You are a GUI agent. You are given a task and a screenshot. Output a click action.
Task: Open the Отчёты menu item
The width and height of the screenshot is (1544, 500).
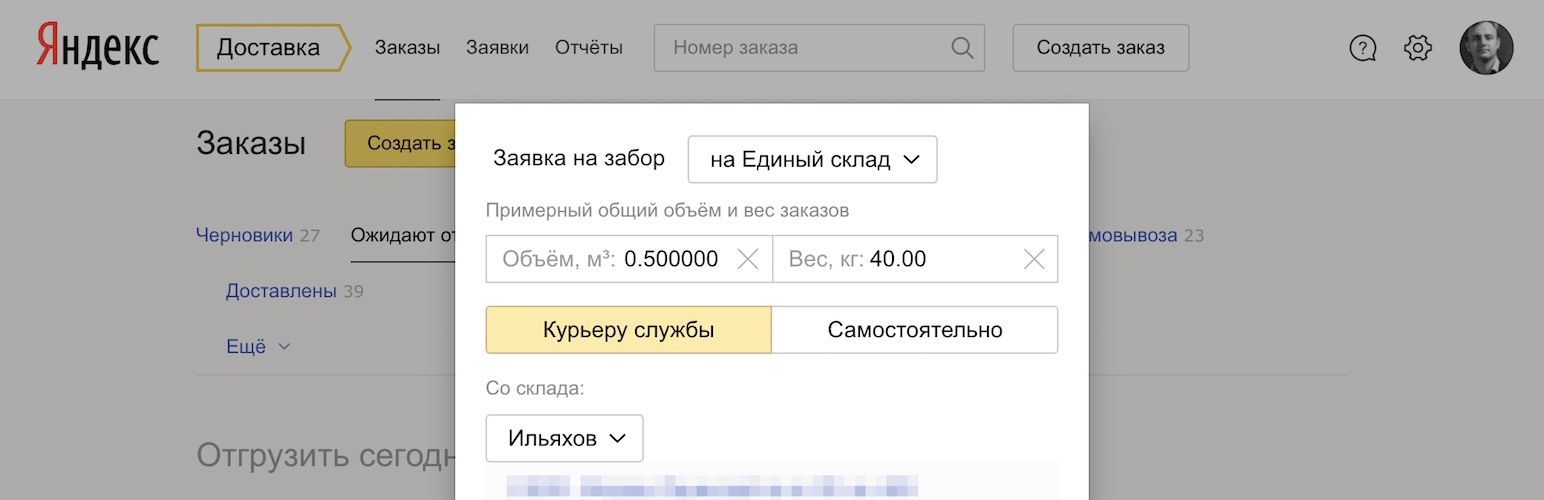pos(588,48)
